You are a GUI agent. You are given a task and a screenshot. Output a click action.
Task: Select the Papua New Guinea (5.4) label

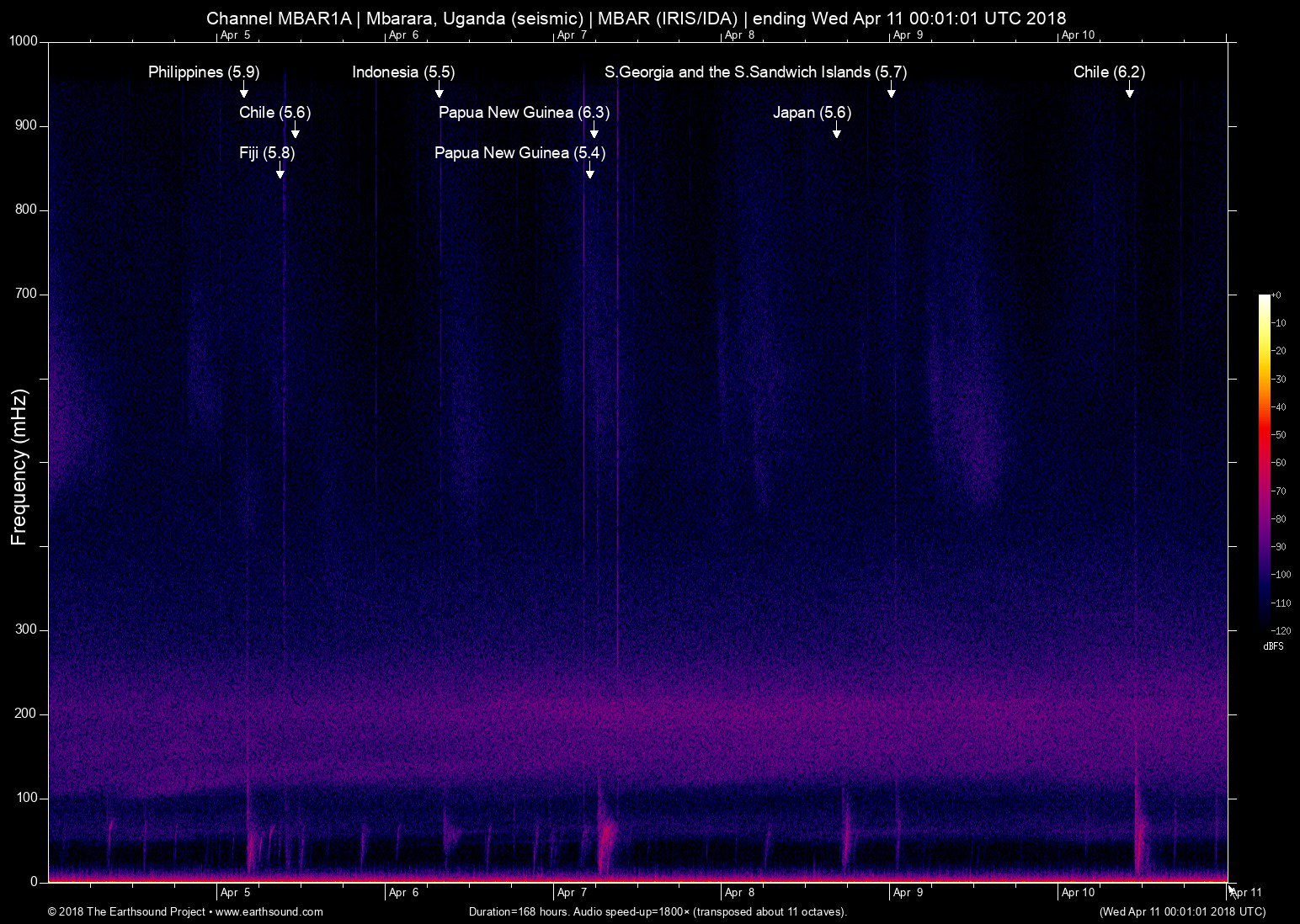519,153
